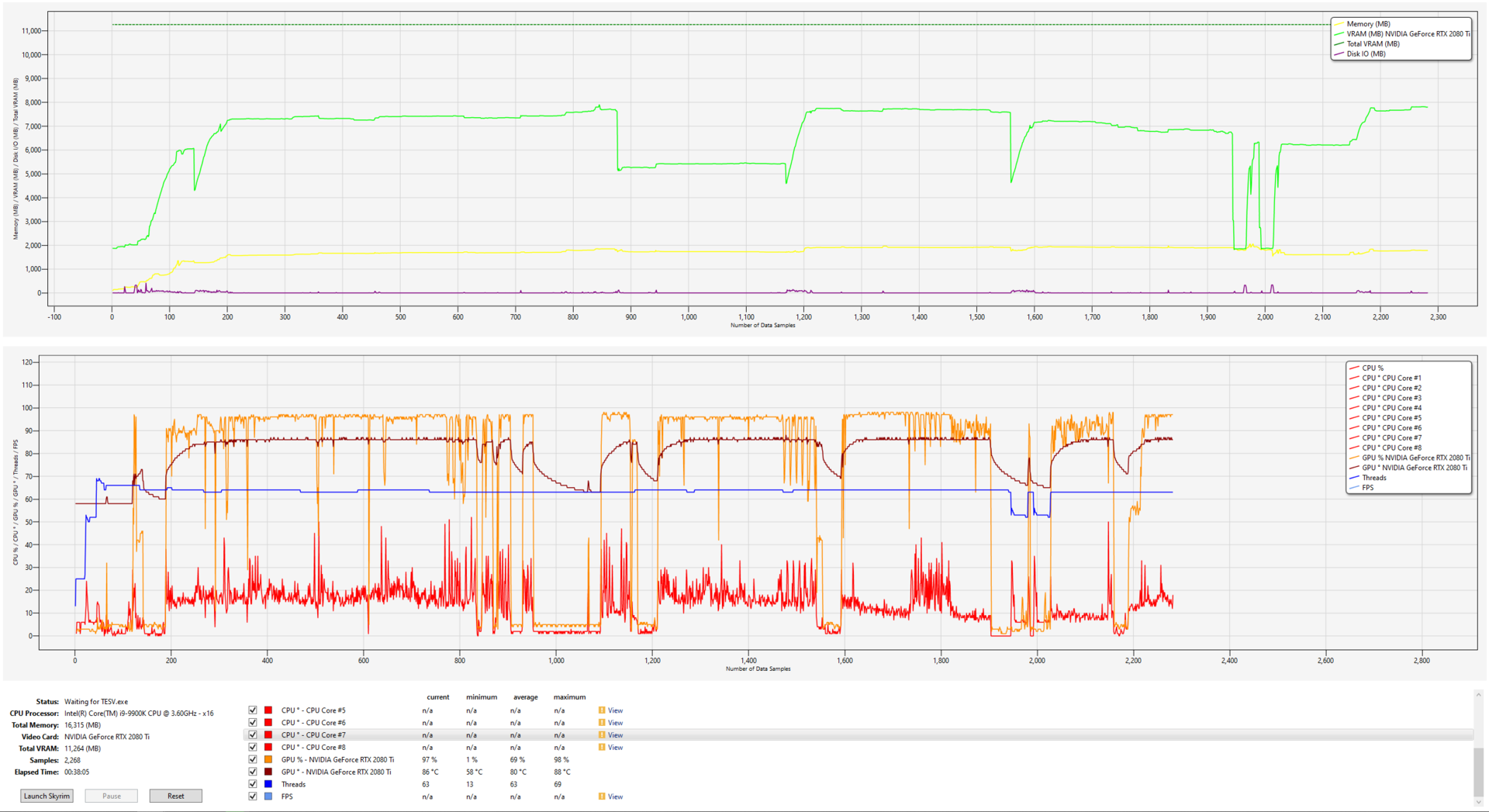
Task: Click the orange GPU % color swatch
Action: pyautogui.click(x=268, y=760)
